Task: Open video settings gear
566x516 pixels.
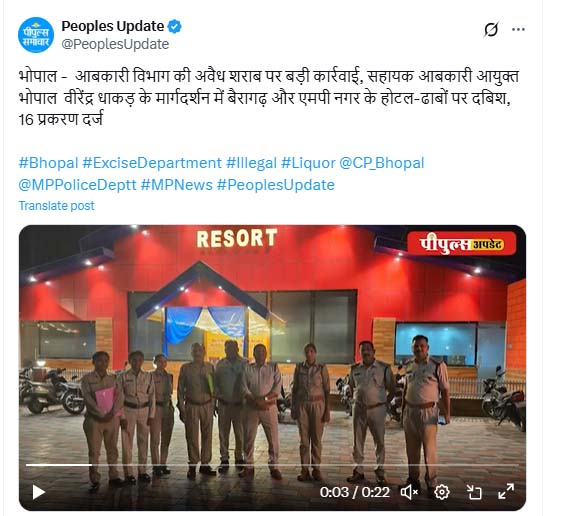Action: tap(442, 492)
